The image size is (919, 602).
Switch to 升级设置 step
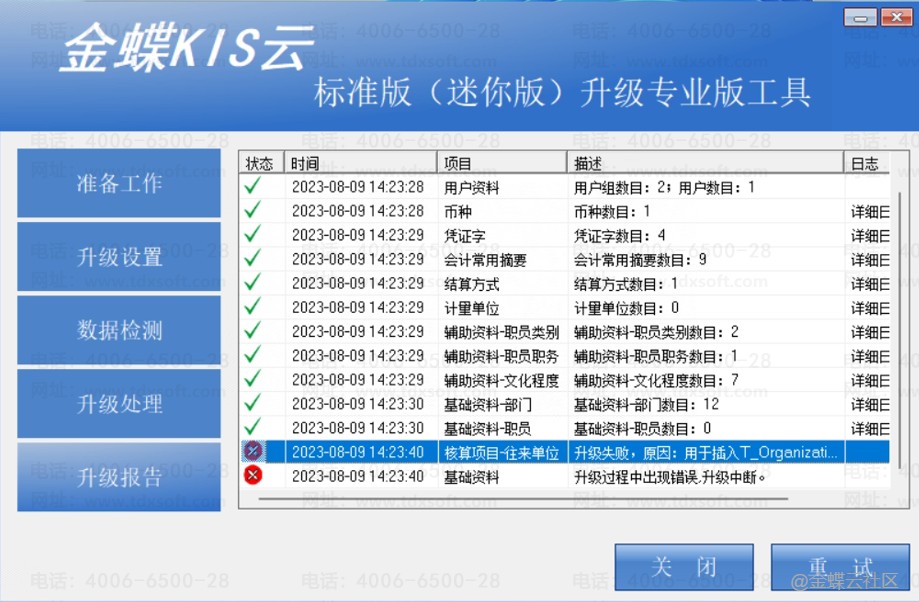119,257
